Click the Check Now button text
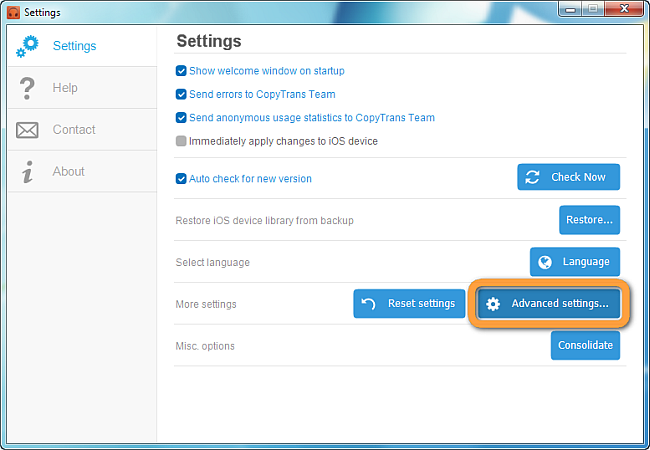The width and height of the screenshot is (650, 450). tap(578, 177)
